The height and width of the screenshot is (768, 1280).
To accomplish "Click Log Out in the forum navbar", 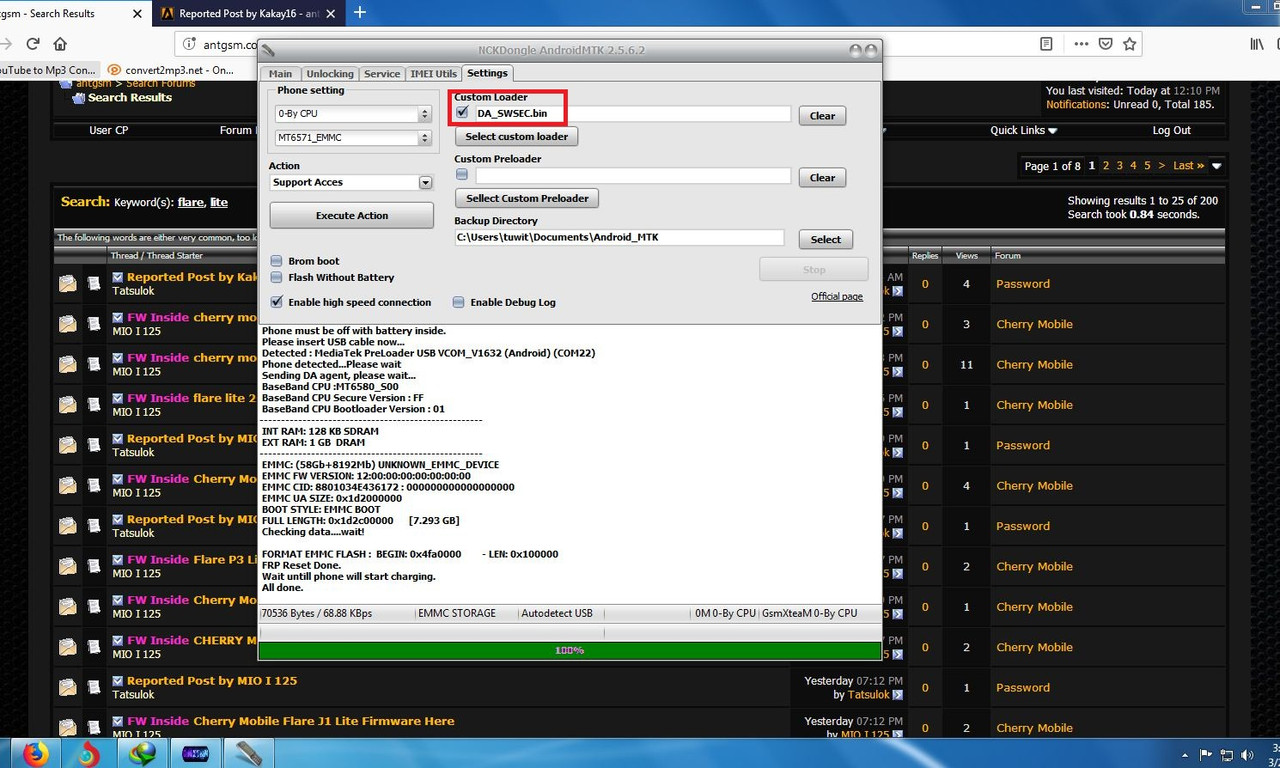I will [x=1171, y=130].
